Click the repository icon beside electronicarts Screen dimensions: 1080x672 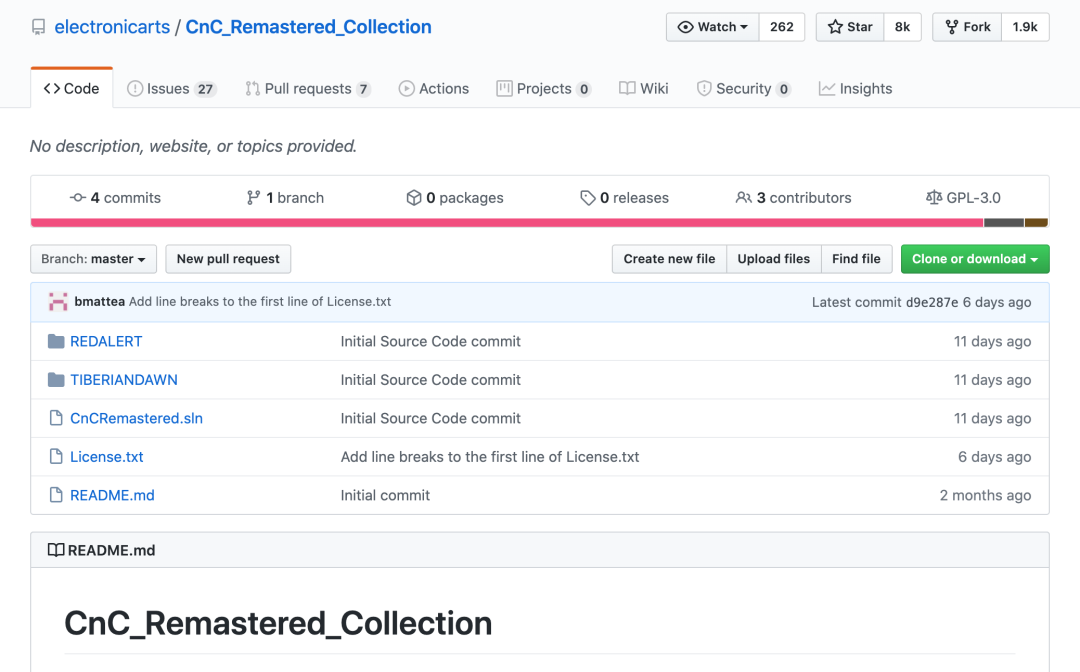pos(39,27)
